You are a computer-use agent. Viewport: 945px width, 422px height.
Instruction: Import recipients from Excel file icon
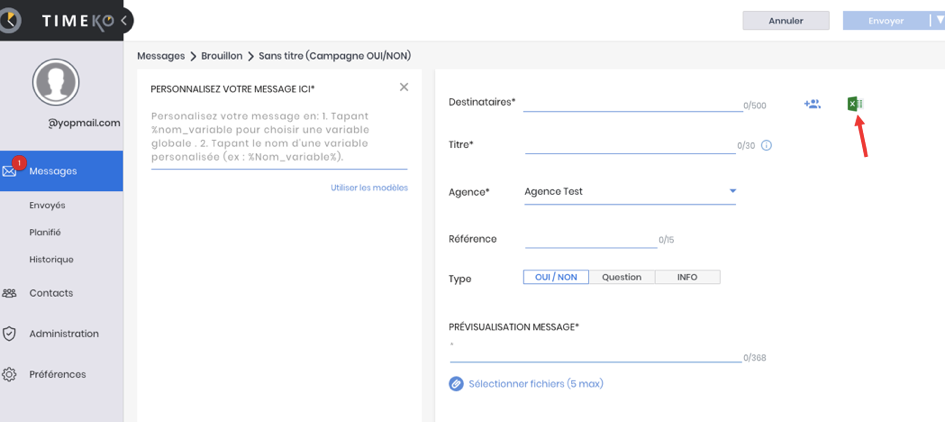[855, 104]
